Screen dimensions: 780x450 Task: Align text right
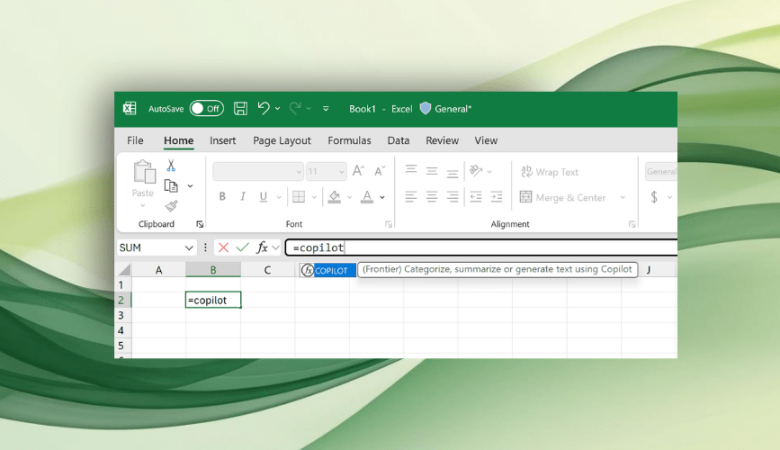point(452,197)
